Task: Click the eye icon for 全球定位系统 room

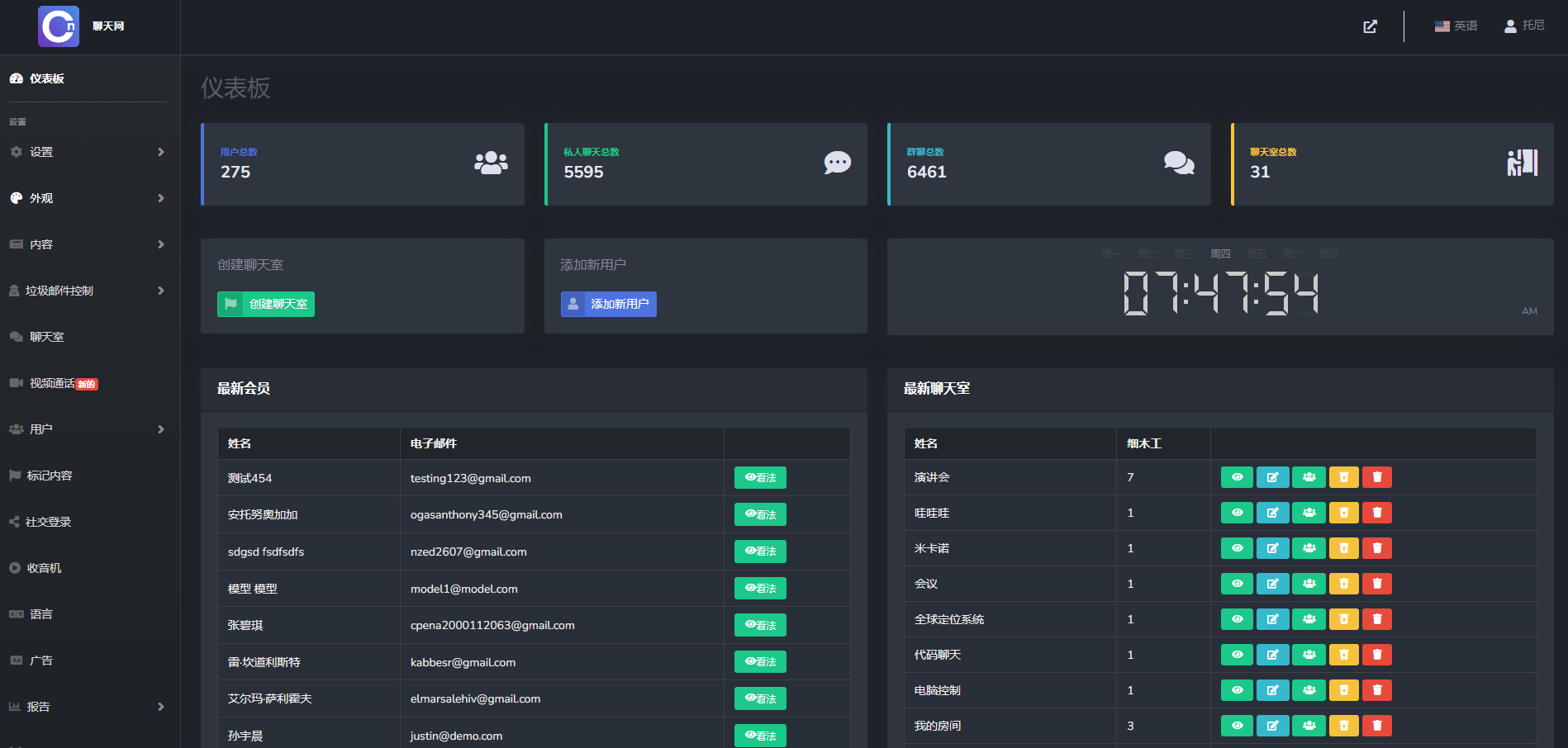Action: tap(1237, 619)
